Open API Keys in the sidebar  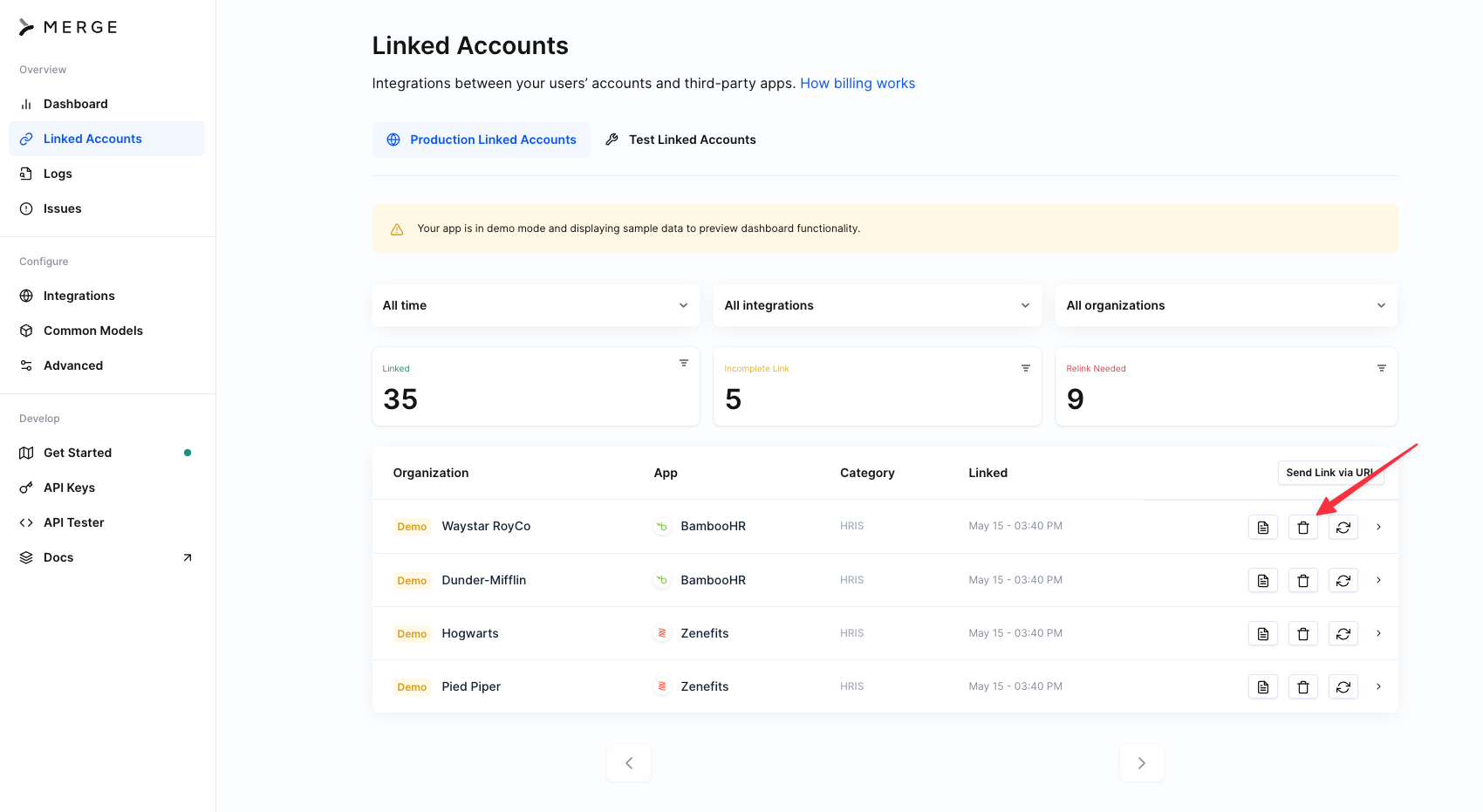point(69,488)
